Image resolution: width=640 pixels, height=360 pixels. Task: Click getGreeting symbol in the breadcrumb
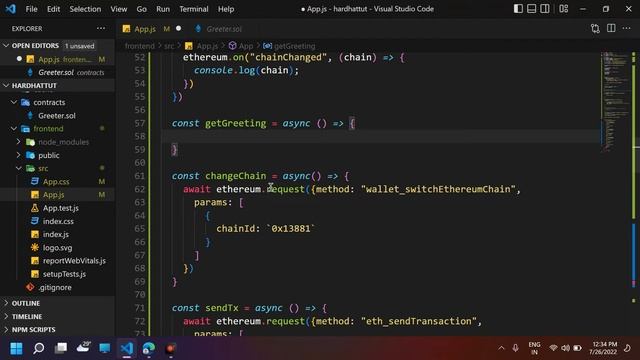pyautogui.click(x=289, y=46)
